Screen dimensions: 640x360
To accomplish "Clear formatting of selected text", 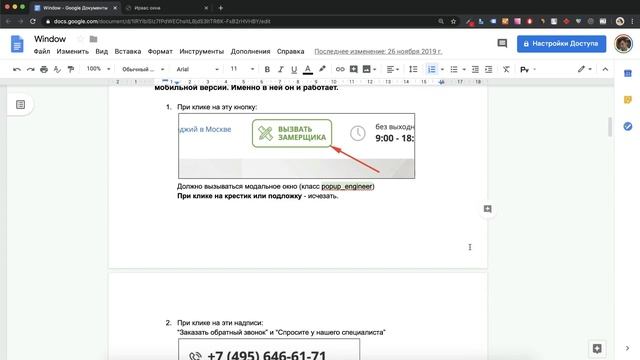I will pos(506,69).
